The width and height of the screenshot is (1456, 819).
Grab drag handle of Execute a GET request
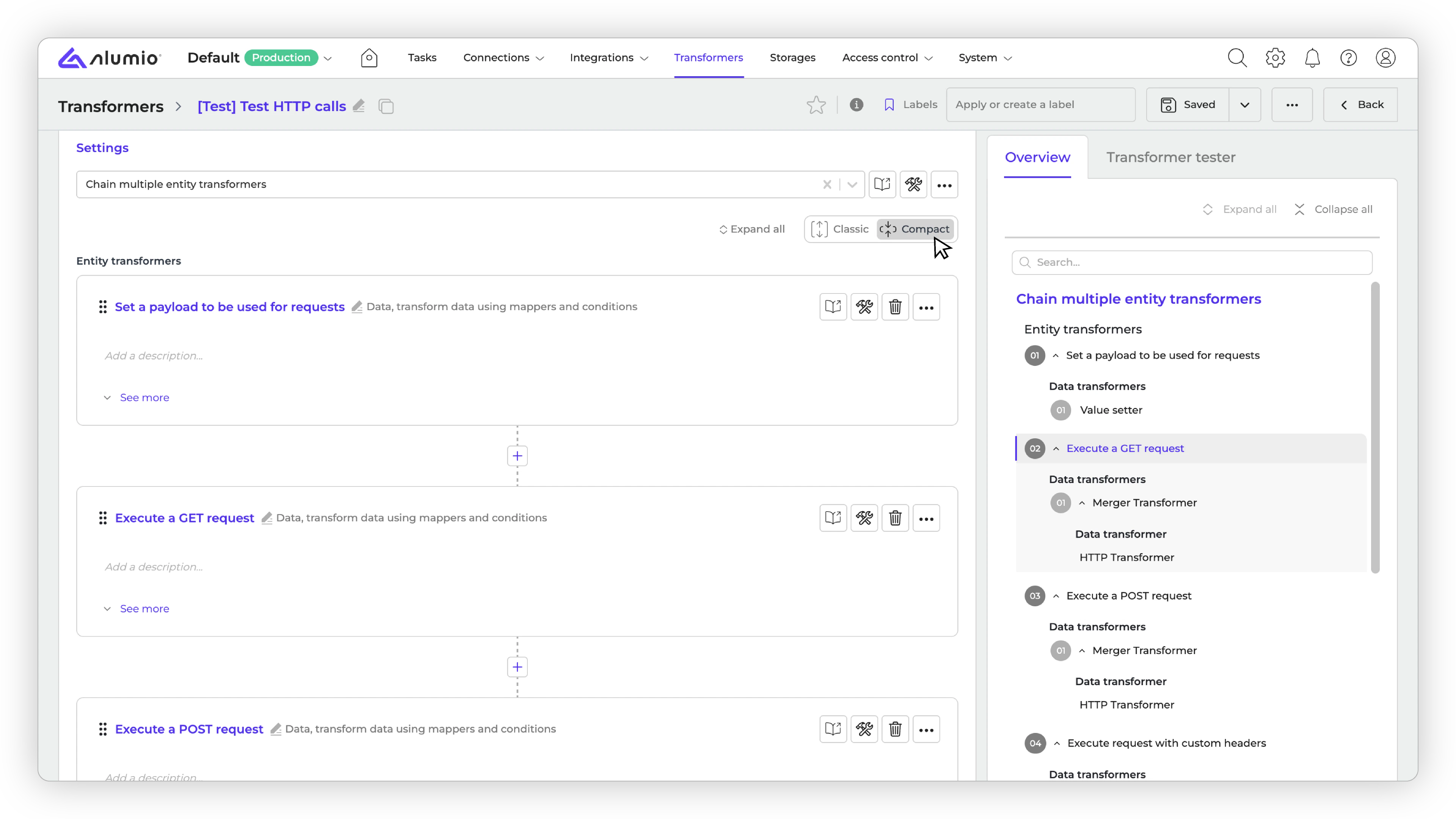(103, 518)
